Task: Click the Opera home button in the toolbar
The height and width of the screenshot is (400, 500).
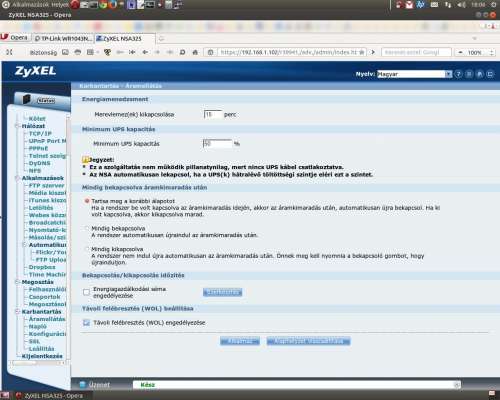Action: (195, 52)
